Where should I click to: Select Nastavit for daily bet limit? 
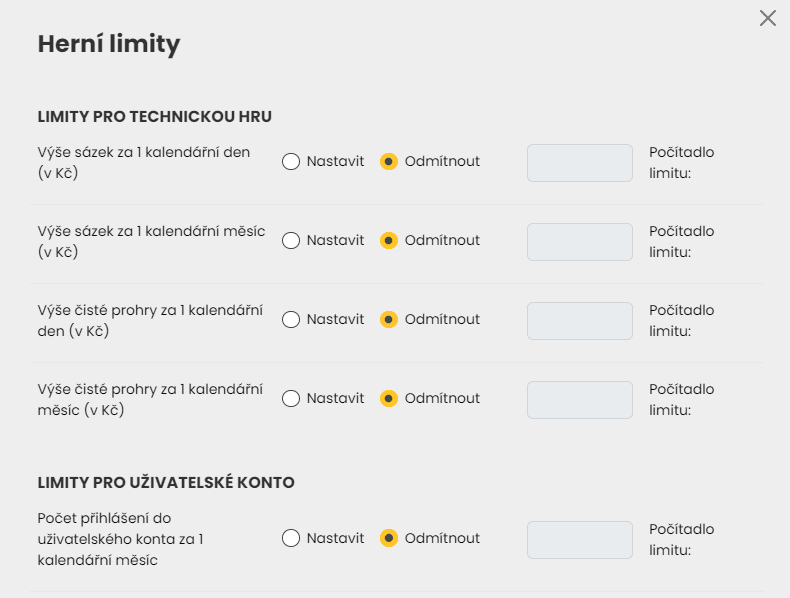[291, 162]
